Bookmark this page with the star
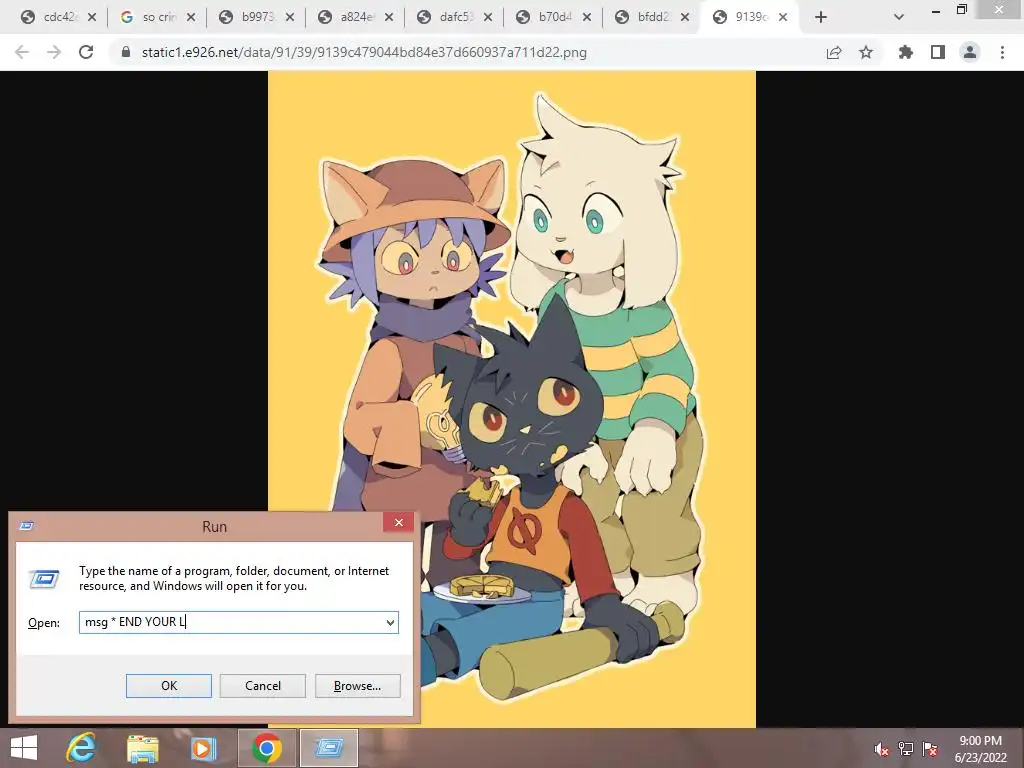This screenshot has width=1024, height=768. (866, 52)
